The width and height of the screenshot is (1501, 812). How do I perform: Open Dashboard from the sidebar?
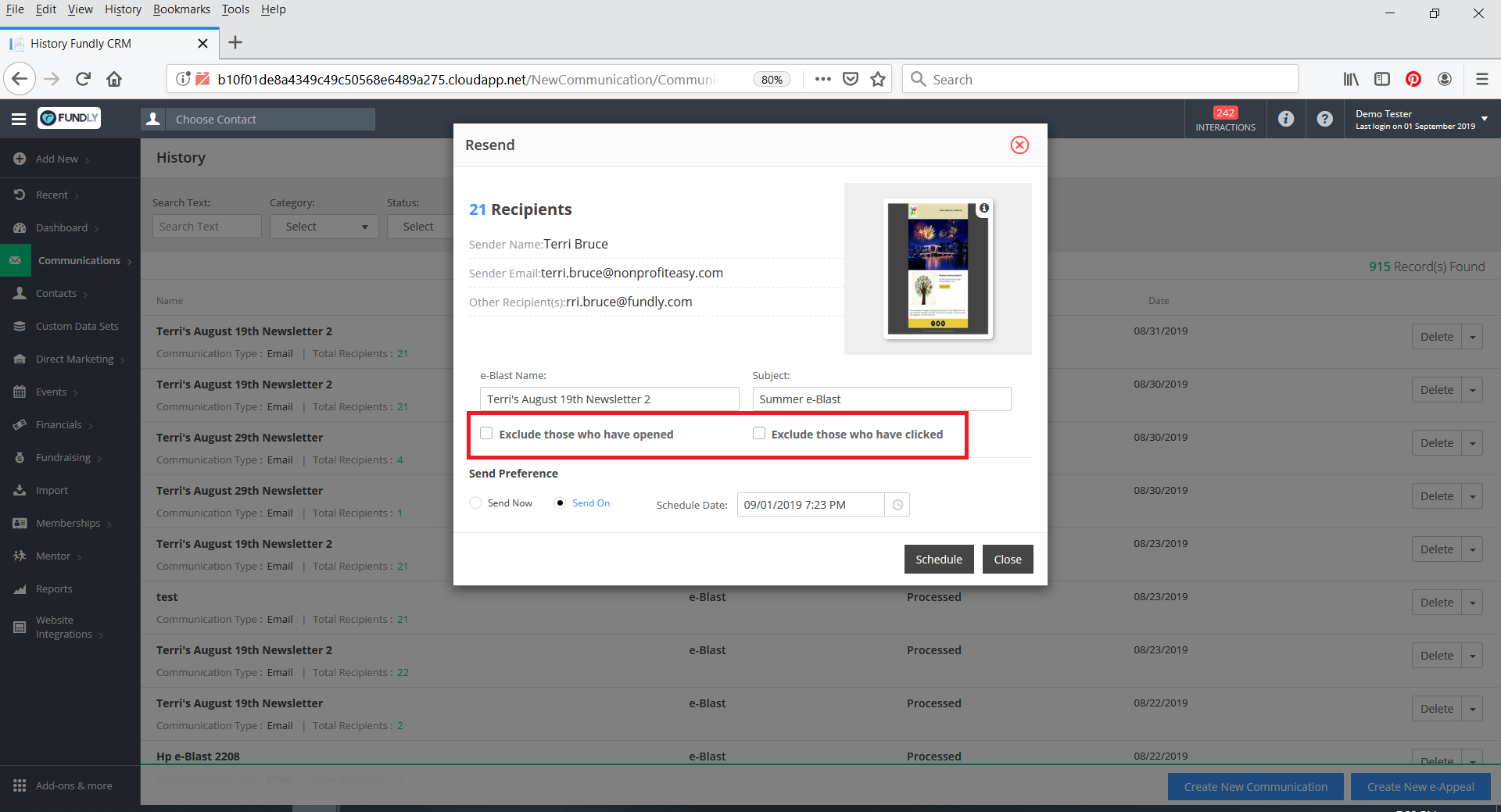(62, 227)
